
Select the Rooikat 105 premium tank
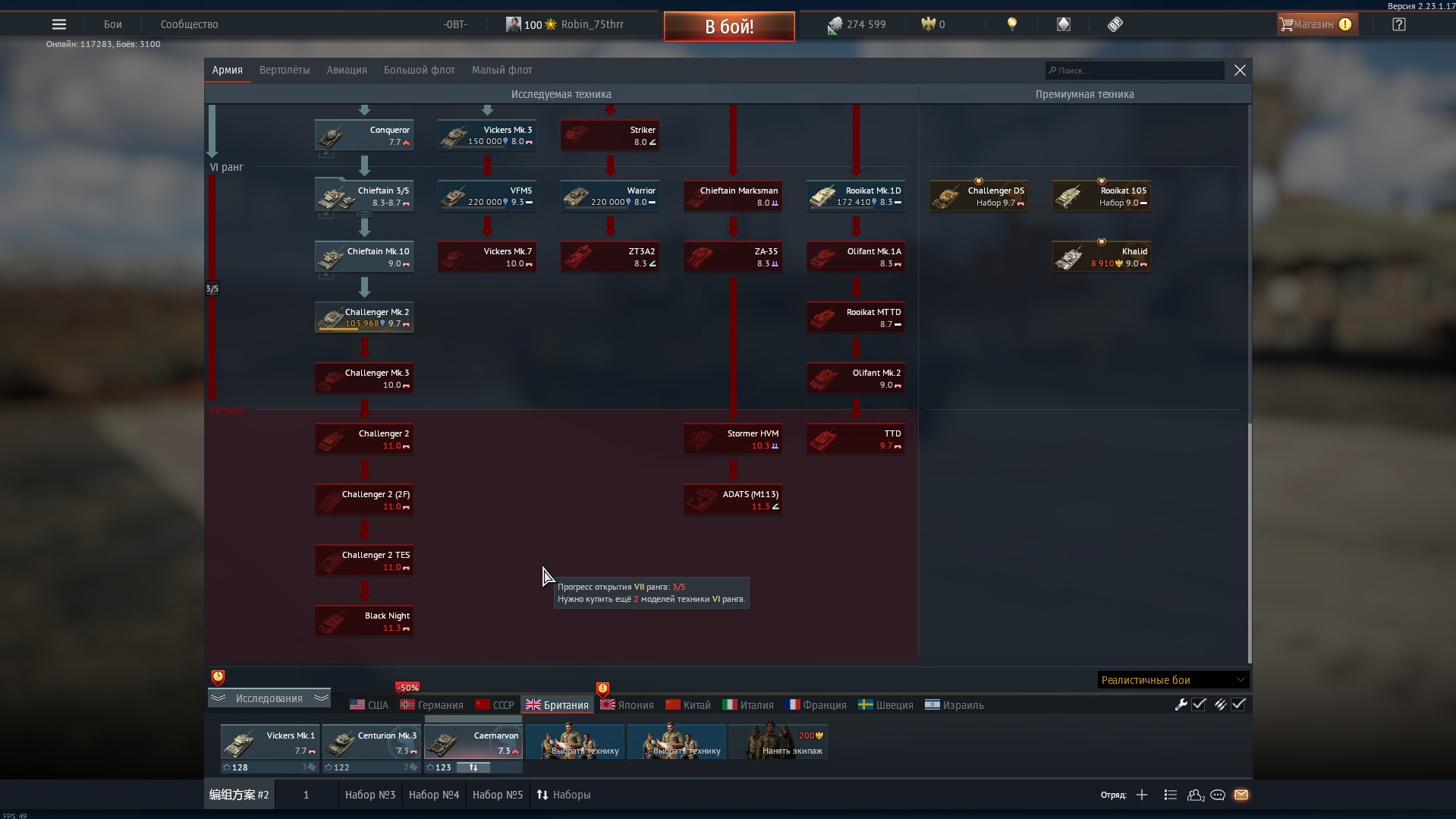(1102, 196)
